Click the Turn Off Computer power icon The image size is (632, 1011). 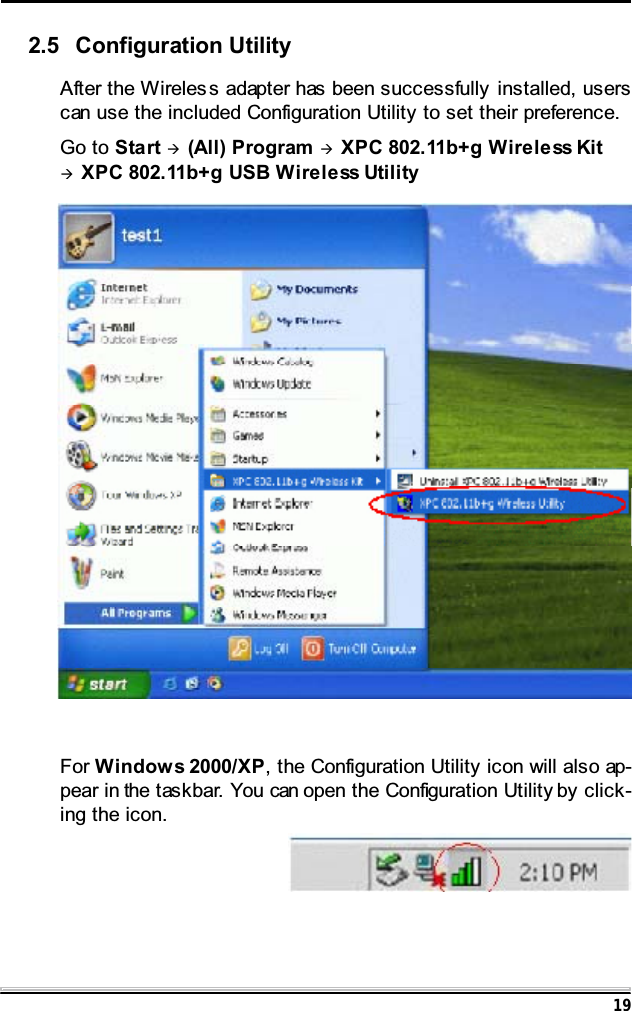(x=312, y=649)
